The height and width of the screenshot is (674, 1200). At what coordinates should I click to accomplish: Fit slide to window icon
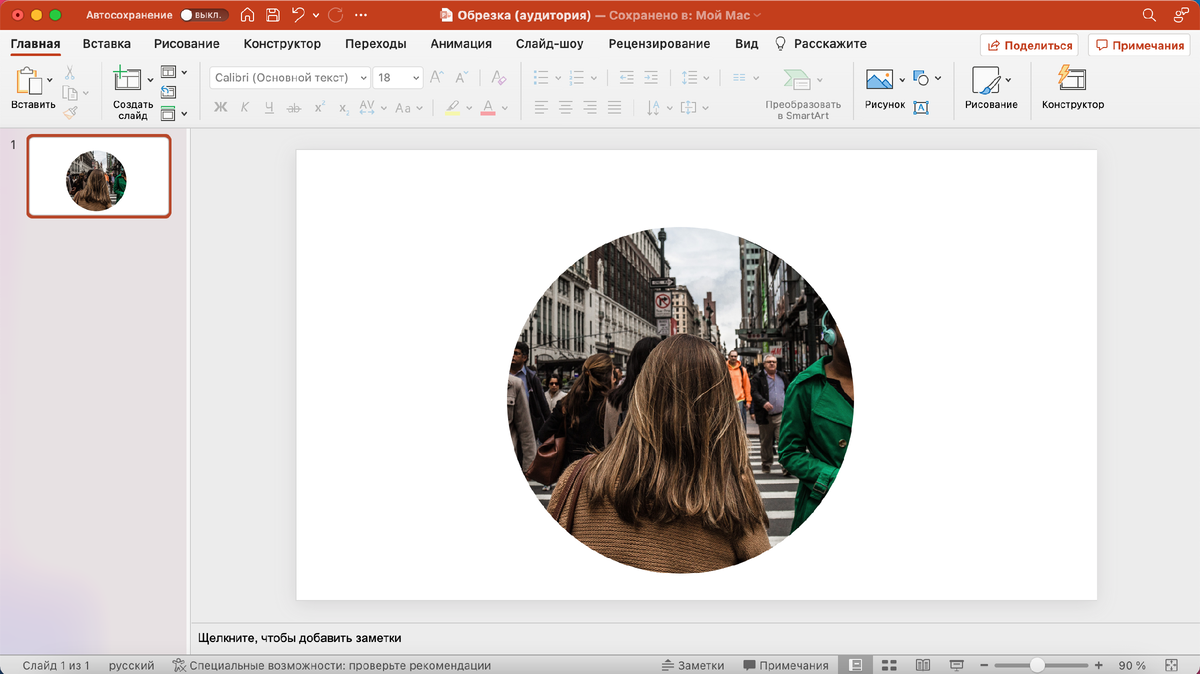tap(1171, 665)
